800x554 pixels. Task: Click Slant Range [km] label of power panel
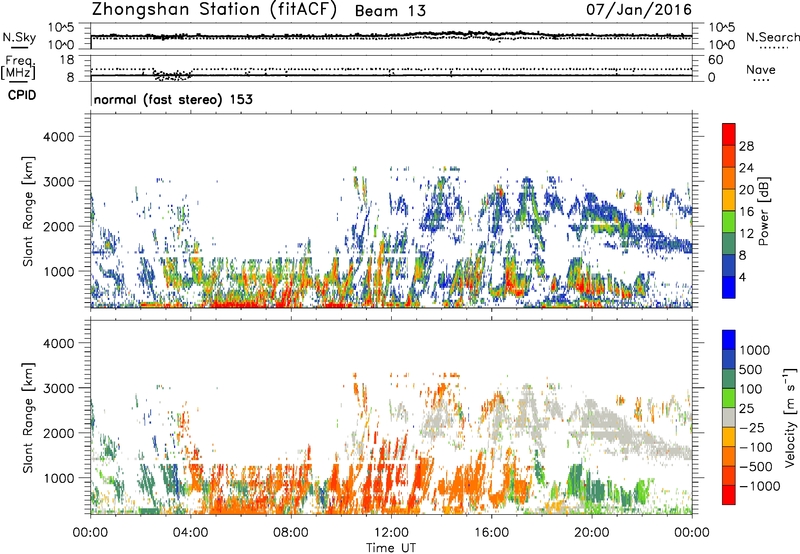point(28,211)
